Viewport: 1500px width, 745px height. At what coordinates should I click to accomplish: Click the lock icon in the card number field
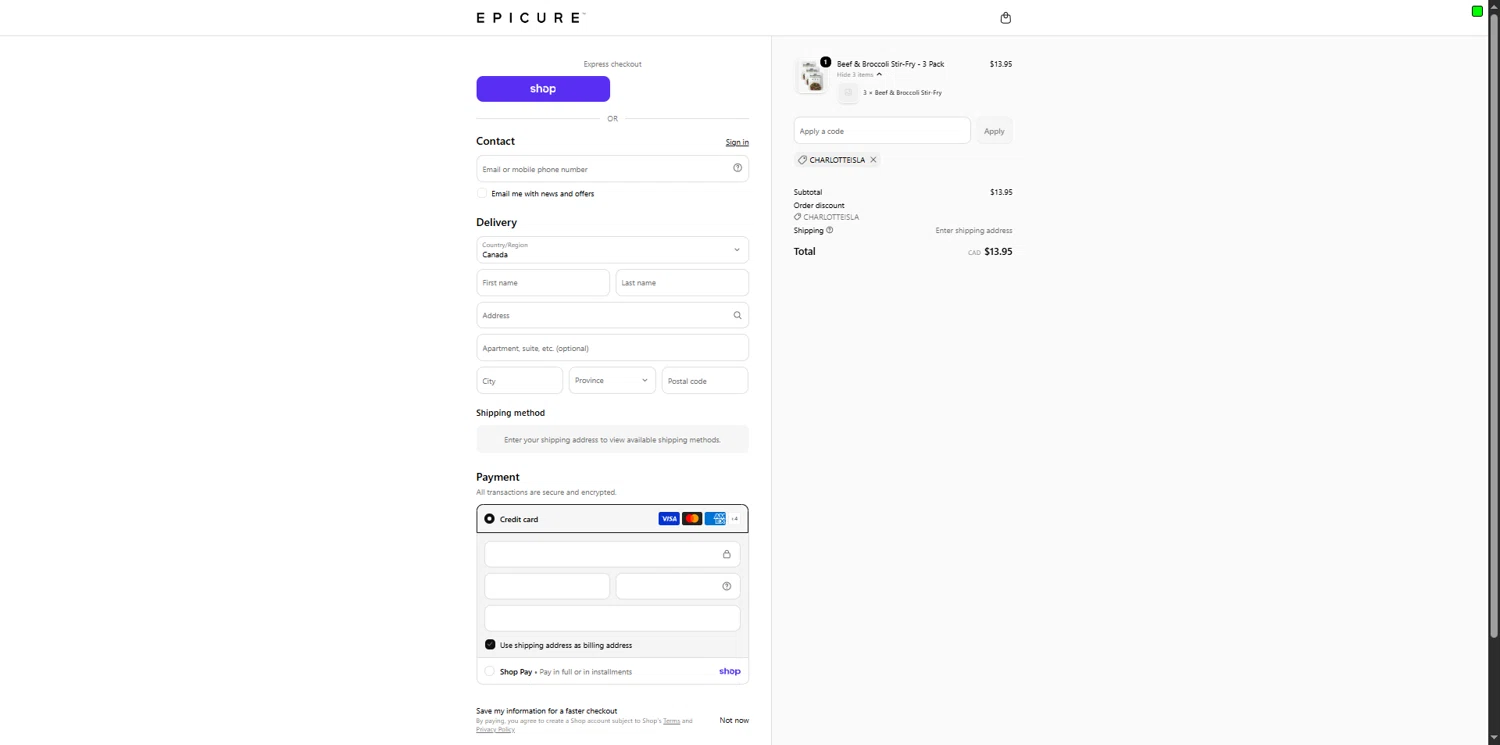pyautogui.click(x=727, y=554)
